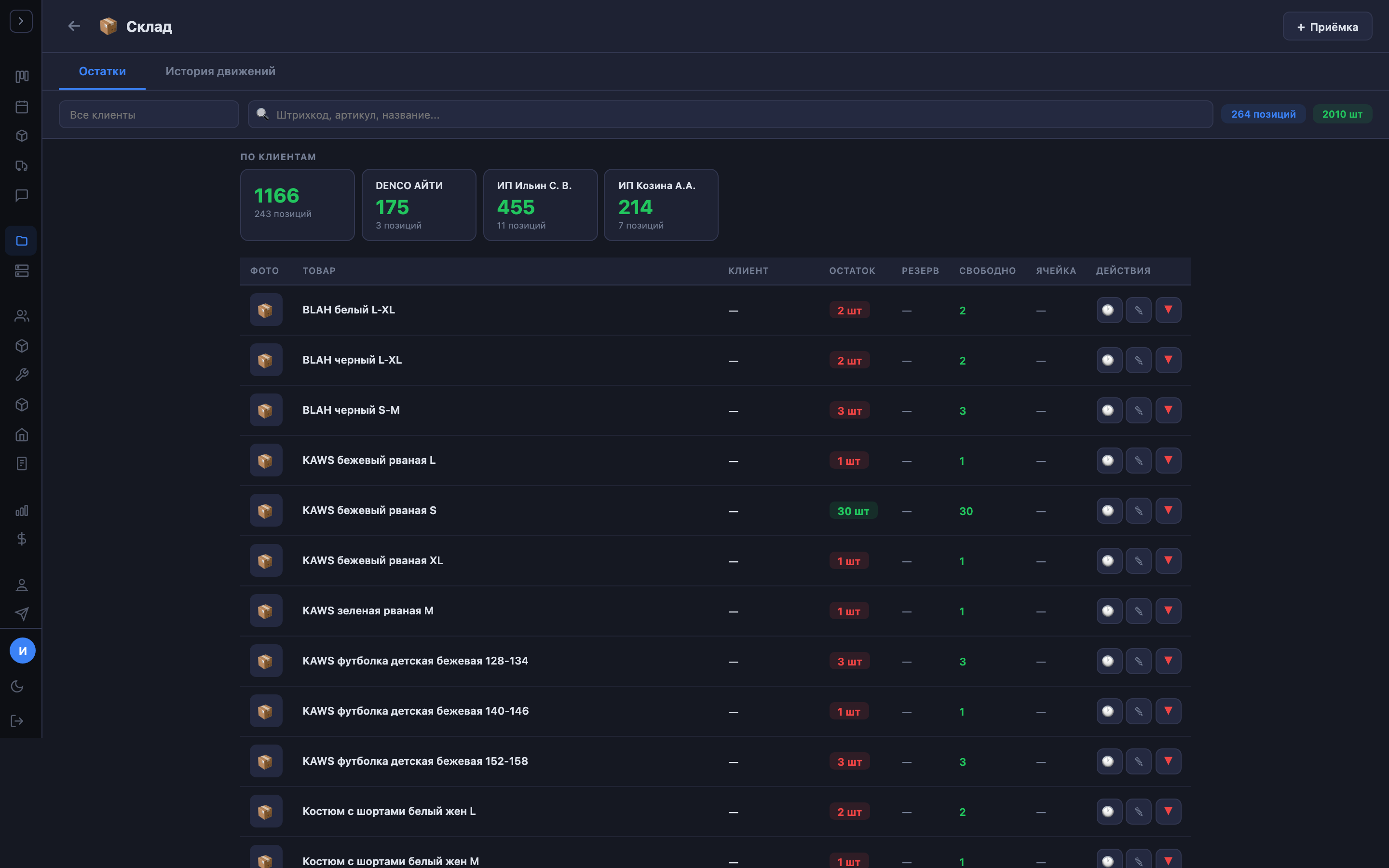
Task: Click the + Приёмка button
Action: tap(1327, 27)
